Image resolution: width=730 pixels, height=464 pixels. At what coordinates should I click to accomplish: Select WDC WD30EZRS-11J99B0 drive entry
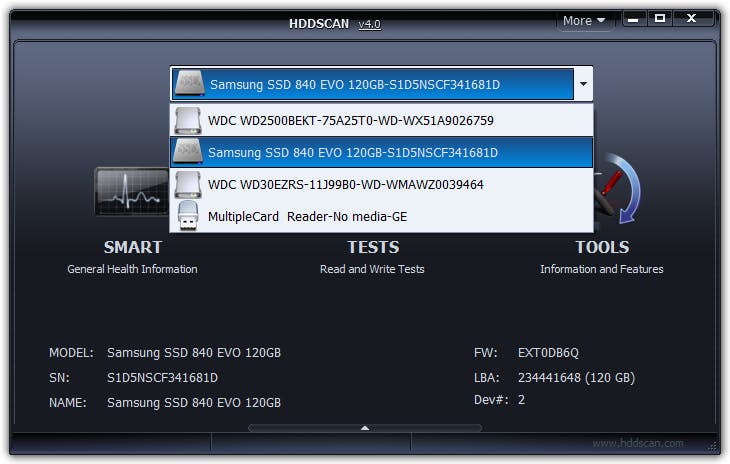coord(381,184)
